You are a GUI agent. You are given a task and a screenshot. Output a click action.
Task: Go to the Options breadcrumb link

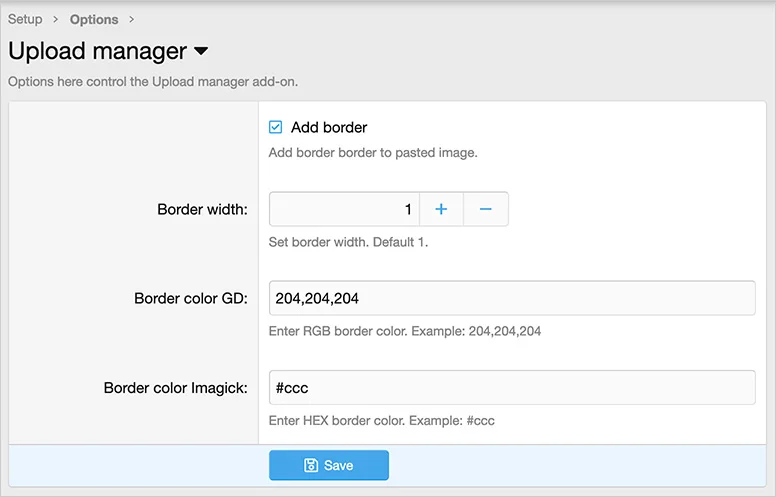[x=94, y=20]
